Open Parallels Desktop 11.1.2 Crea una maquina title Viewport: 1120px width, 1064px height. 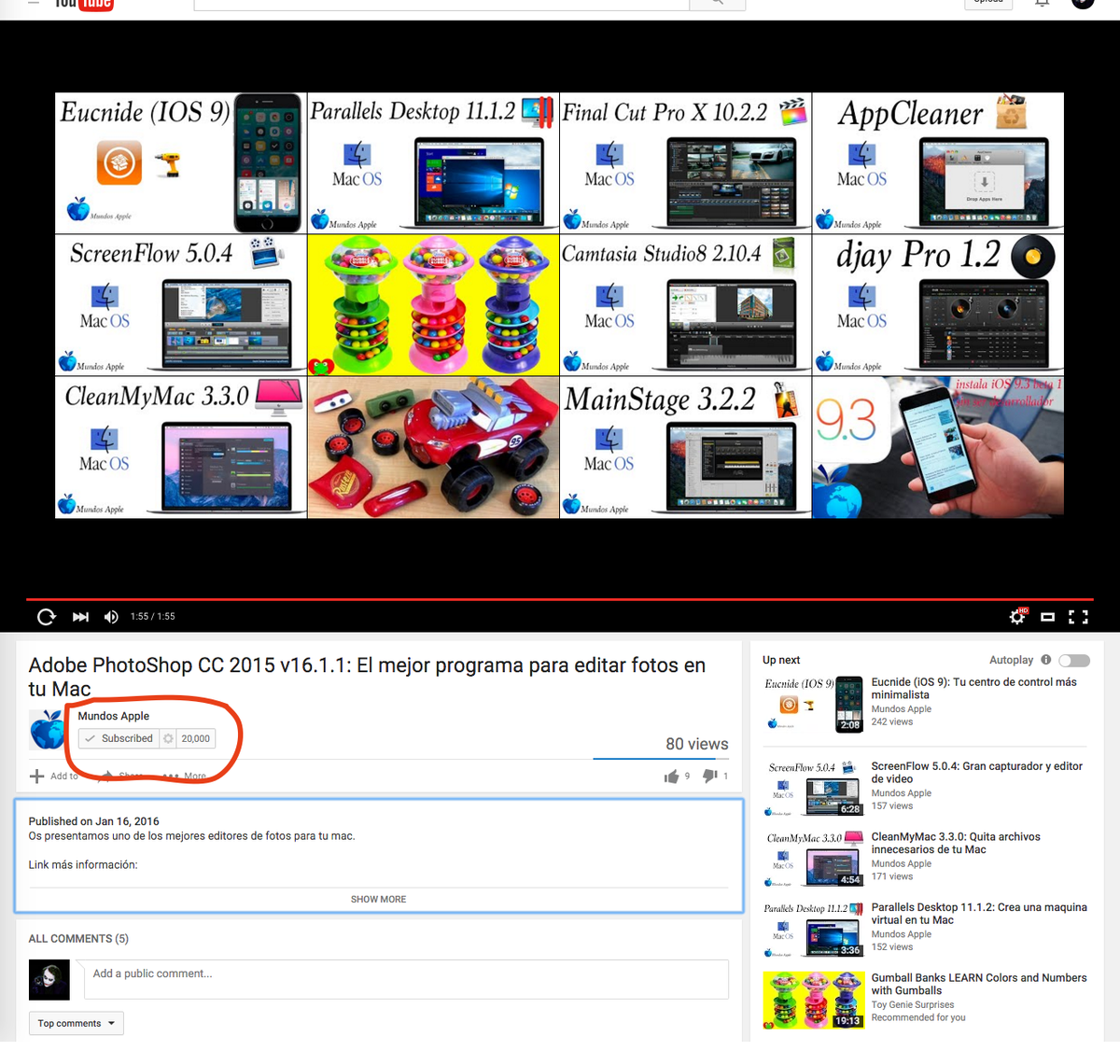pyautogui.click(x=979, y=914)
